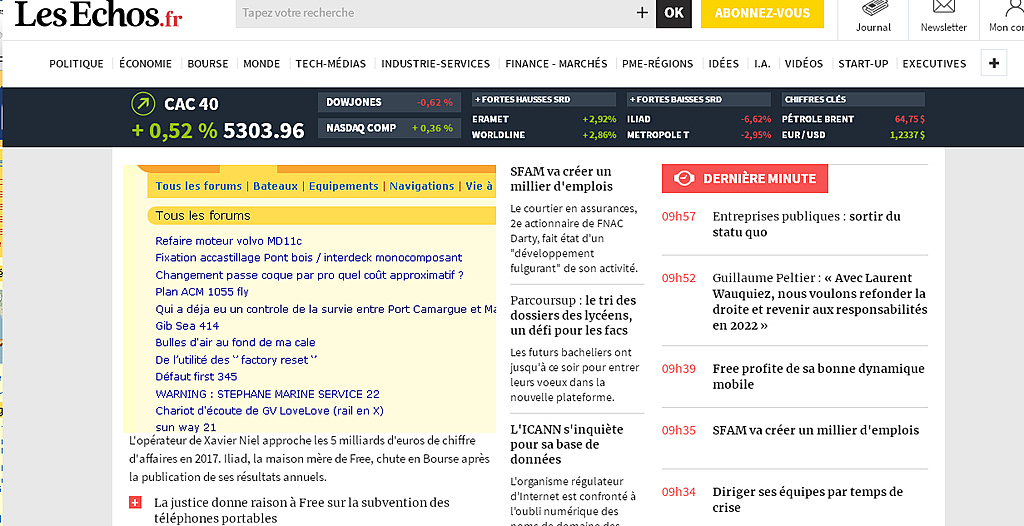Open the Vidéos menu section
The height and width of the screenshot is (526, 1024).
(804, 63)
